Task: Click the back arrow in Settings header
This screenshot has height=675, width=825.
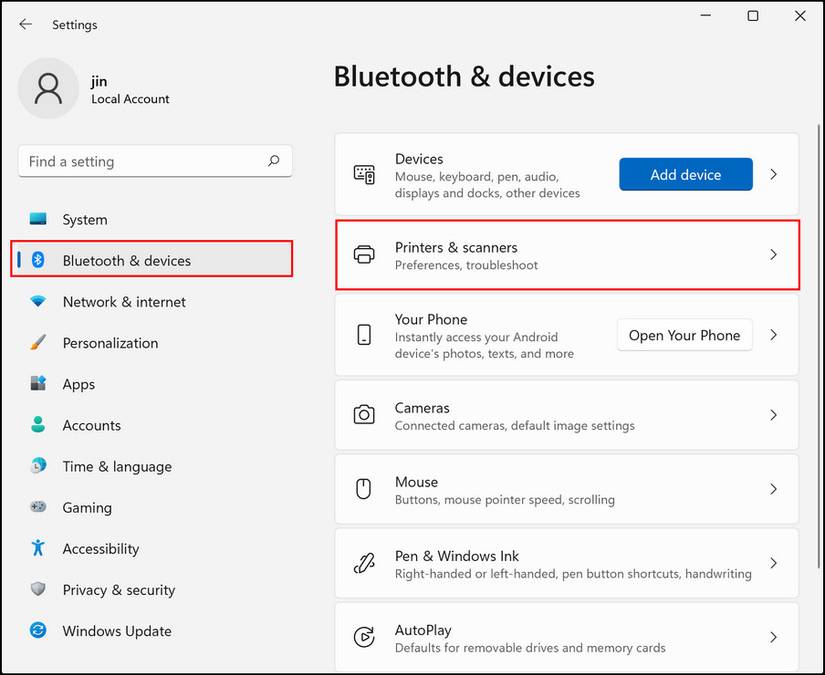Action: coord(25,24)
